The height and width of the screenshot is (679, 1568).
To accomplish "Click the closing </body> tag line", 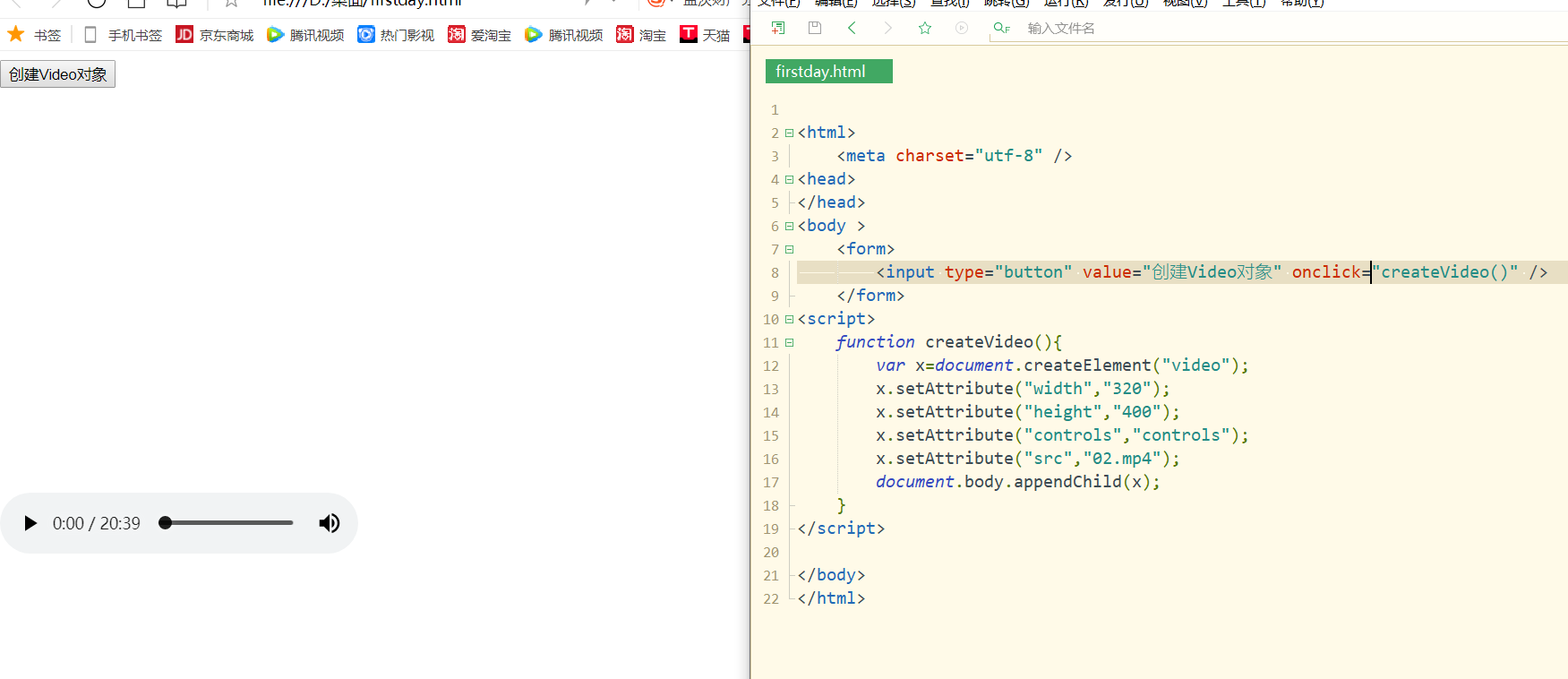I will [831, 575].
